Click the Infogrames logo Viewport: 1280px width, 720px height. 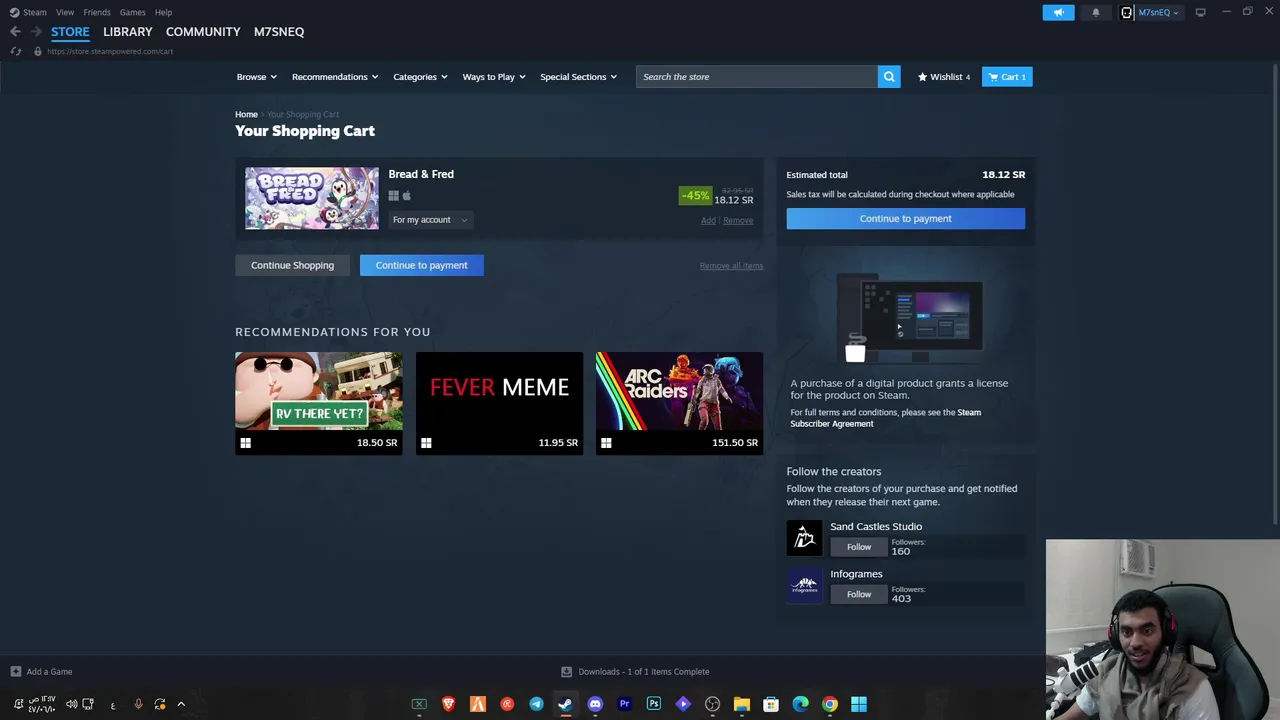[x=804, y=586]
